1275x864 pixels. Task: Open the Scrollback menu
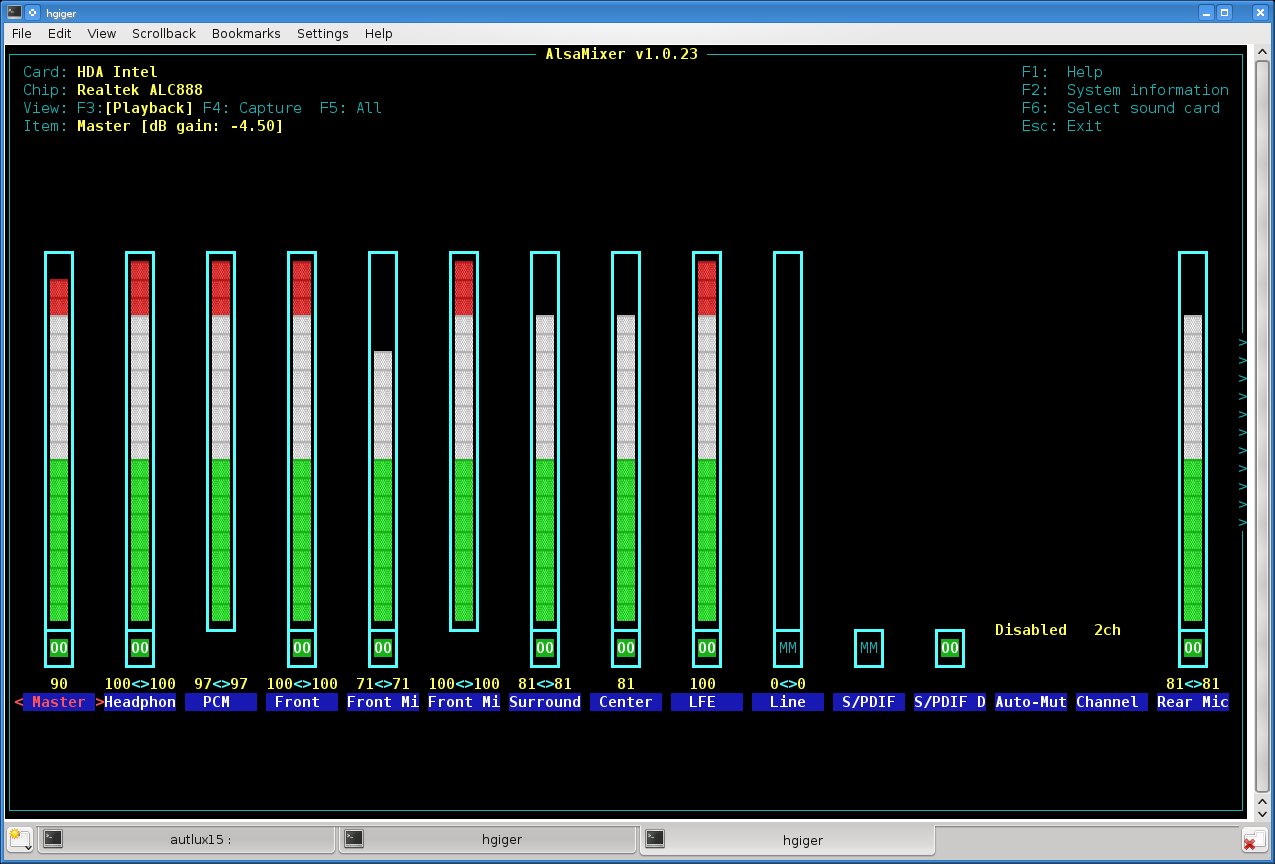[x=163, y=33]
